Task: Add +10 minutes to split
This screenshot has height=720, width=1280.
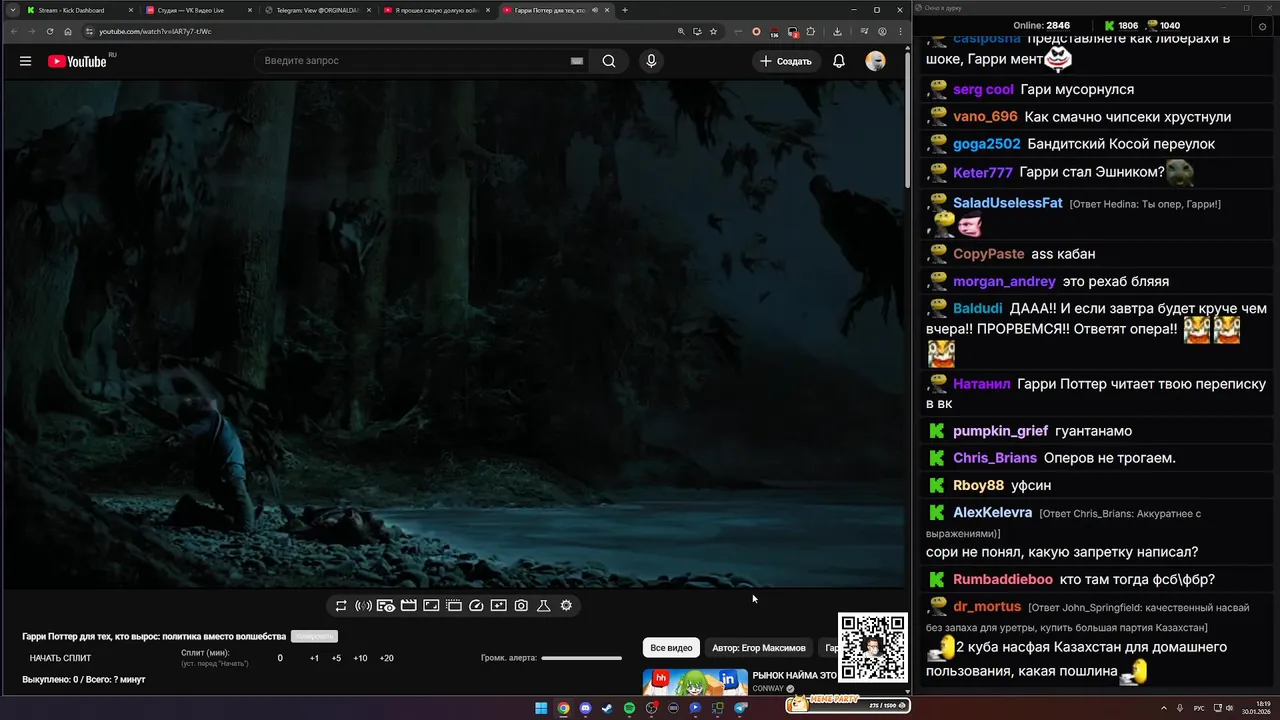Action: pos(360,658)
